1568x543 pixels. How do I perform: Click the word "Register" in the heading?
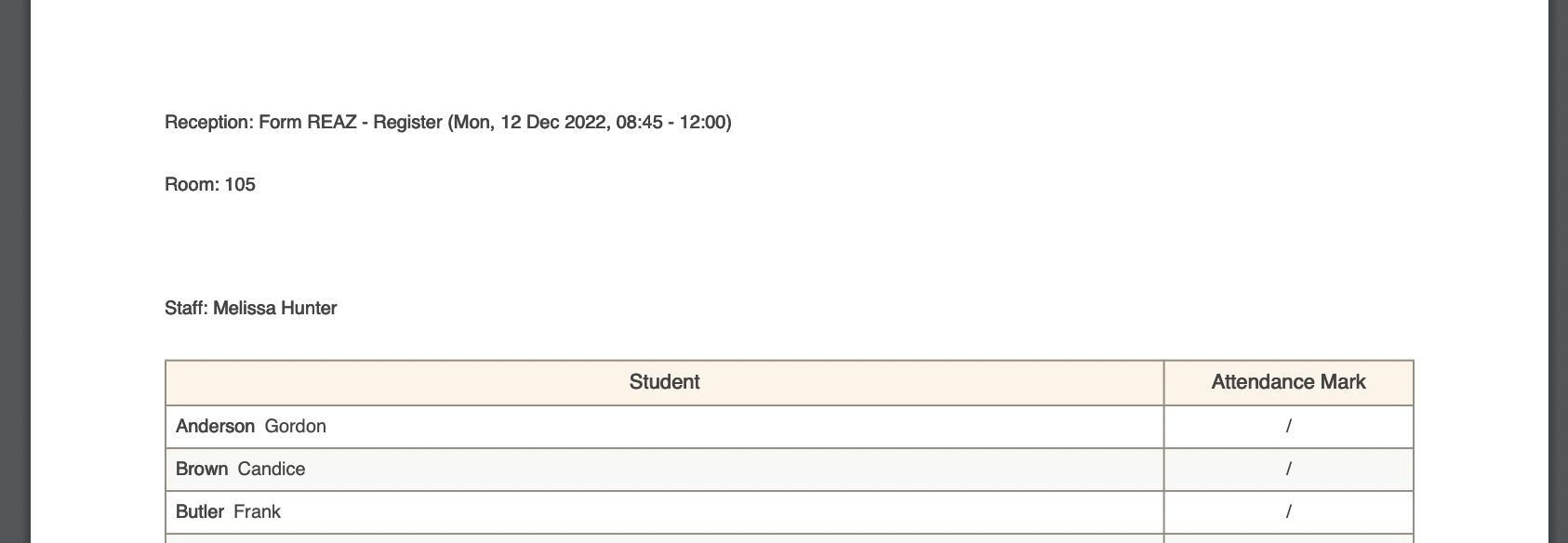pyautogui.click(x=407, y=123)
